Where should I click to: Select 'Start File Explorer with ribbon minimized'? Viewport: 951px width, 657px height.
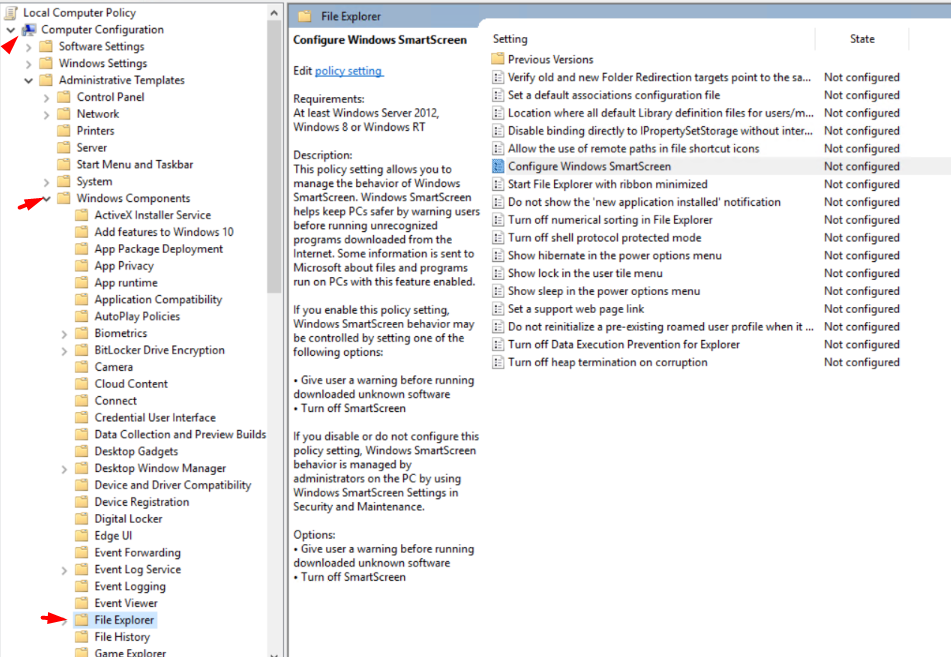tap(608, 184)
